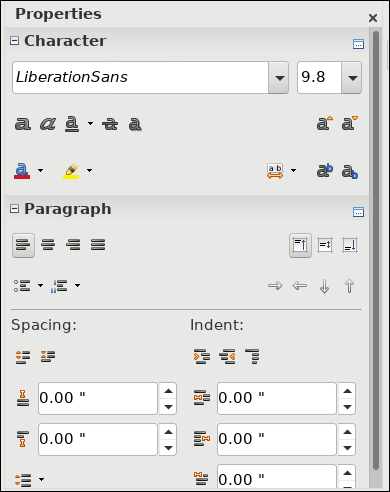This screenshot has width=390, height=492.
Task: Click move up arrow
Action: 349,286
